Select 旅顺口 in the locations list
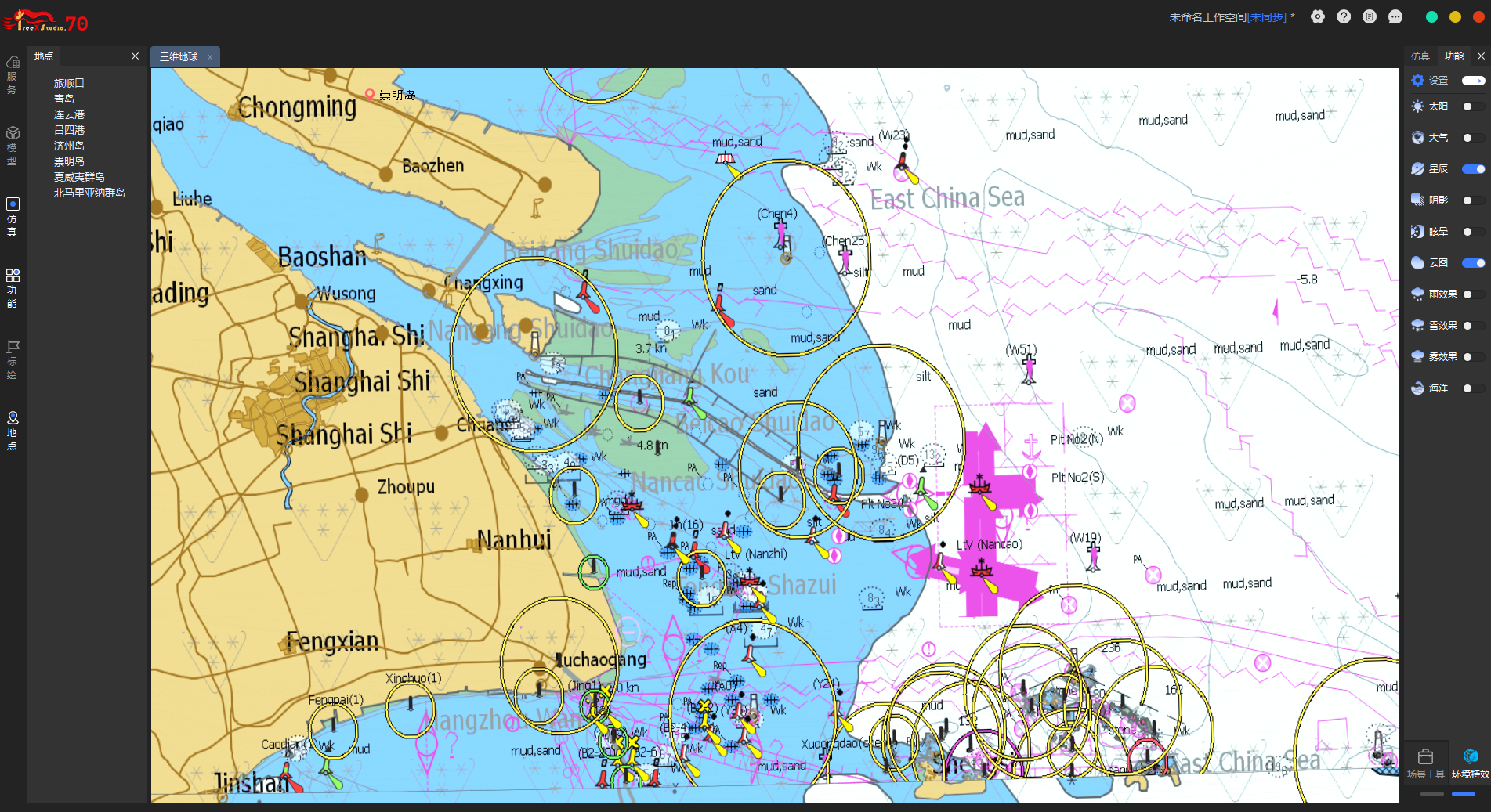The width and height of the screenshot is (1491, 812). (69, 83)
